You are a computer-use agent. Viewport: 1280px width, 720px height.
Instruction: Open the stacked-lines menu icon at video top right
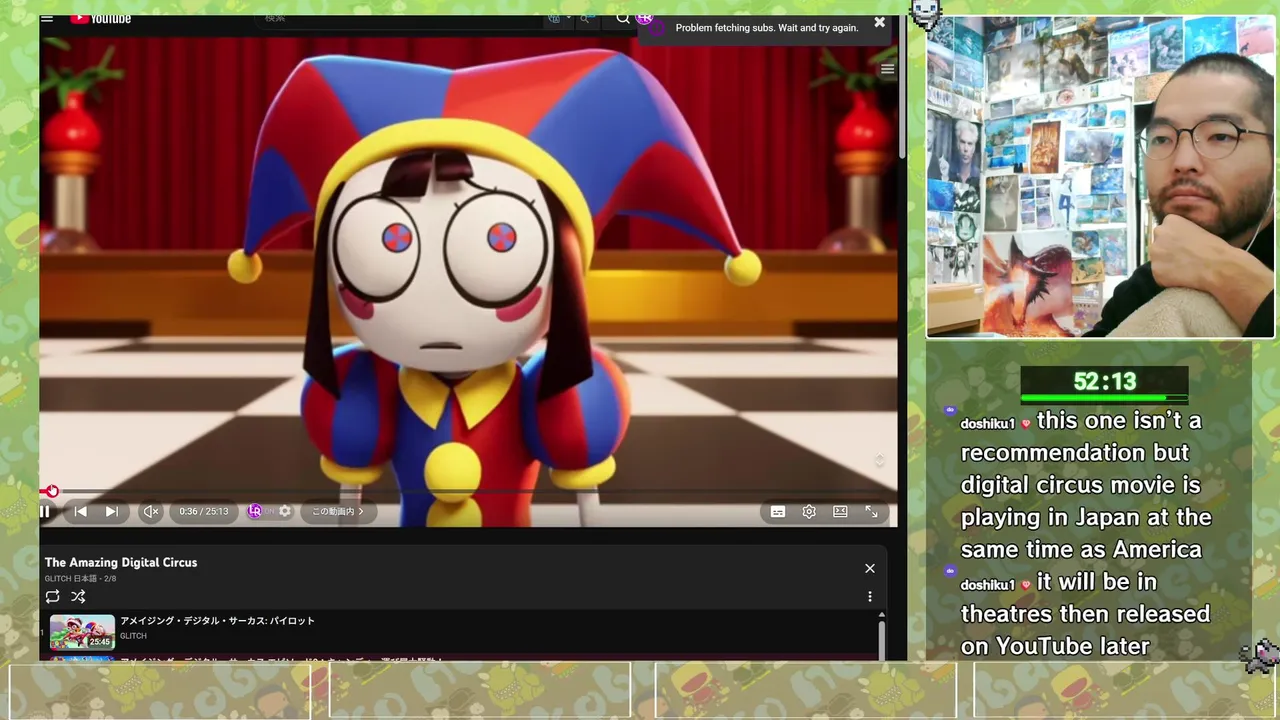(887, 69)
